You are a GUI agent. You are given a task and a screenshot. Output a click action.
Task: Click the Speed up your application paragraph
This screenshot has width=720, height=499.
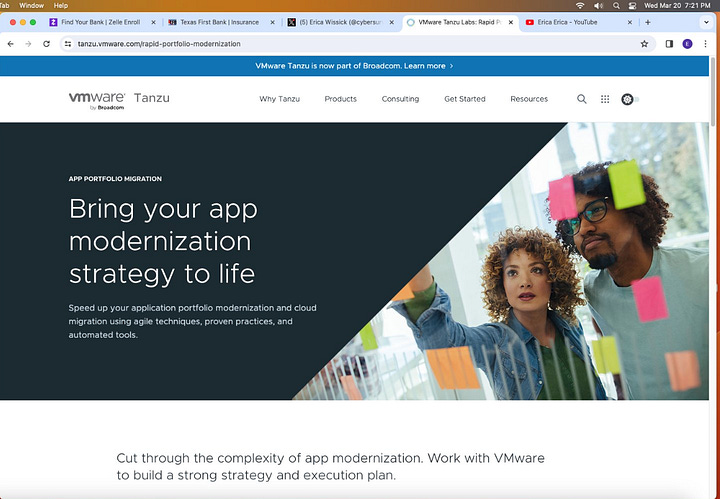(x=192, y=321)
